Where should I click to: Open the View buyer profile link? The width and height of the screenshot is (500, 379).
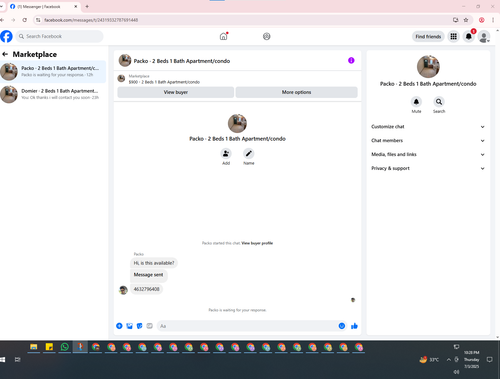tap(257, 243)
